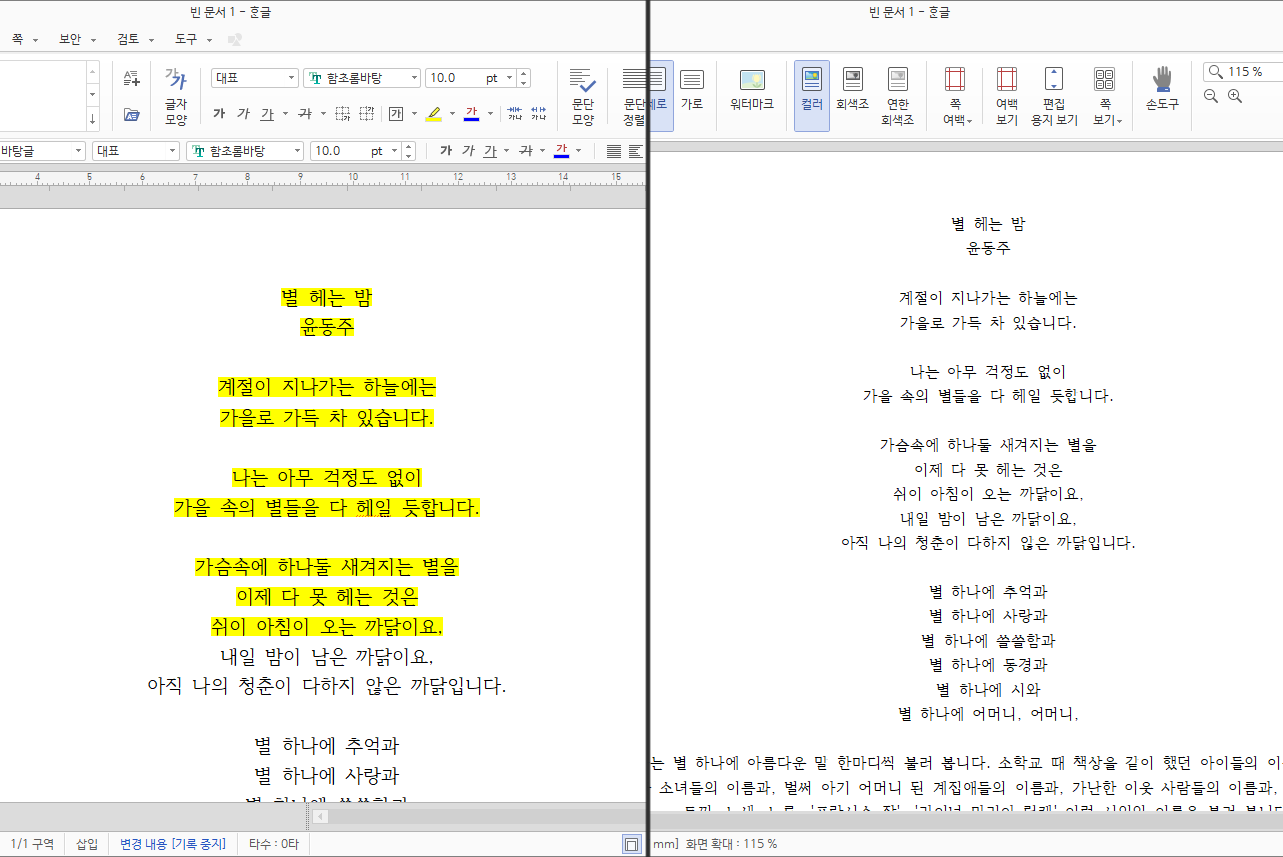The image size is (1283, 857).
Task: Switch to 연한 회색조 light grayscale mode
Action: click(x=898, y=97)
